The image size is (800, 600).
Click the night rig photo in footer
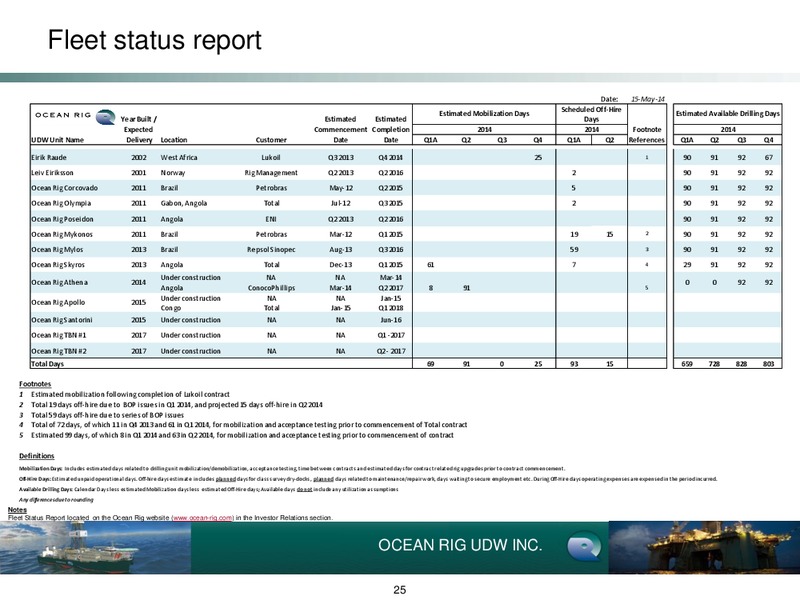click(x=704, y=547)
